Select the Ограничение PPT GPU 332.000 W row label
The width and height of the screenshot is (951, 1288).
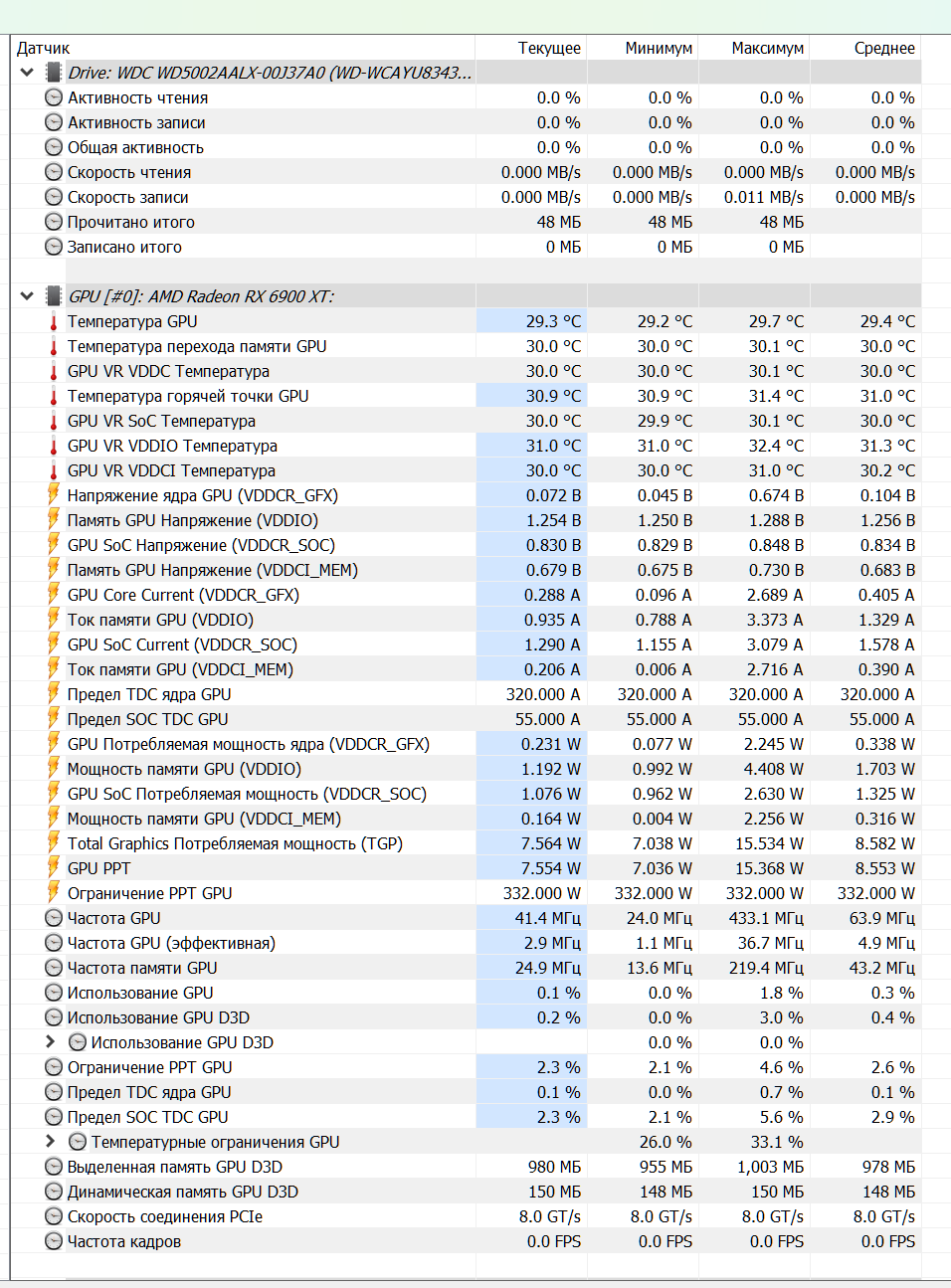click(149, 893)
